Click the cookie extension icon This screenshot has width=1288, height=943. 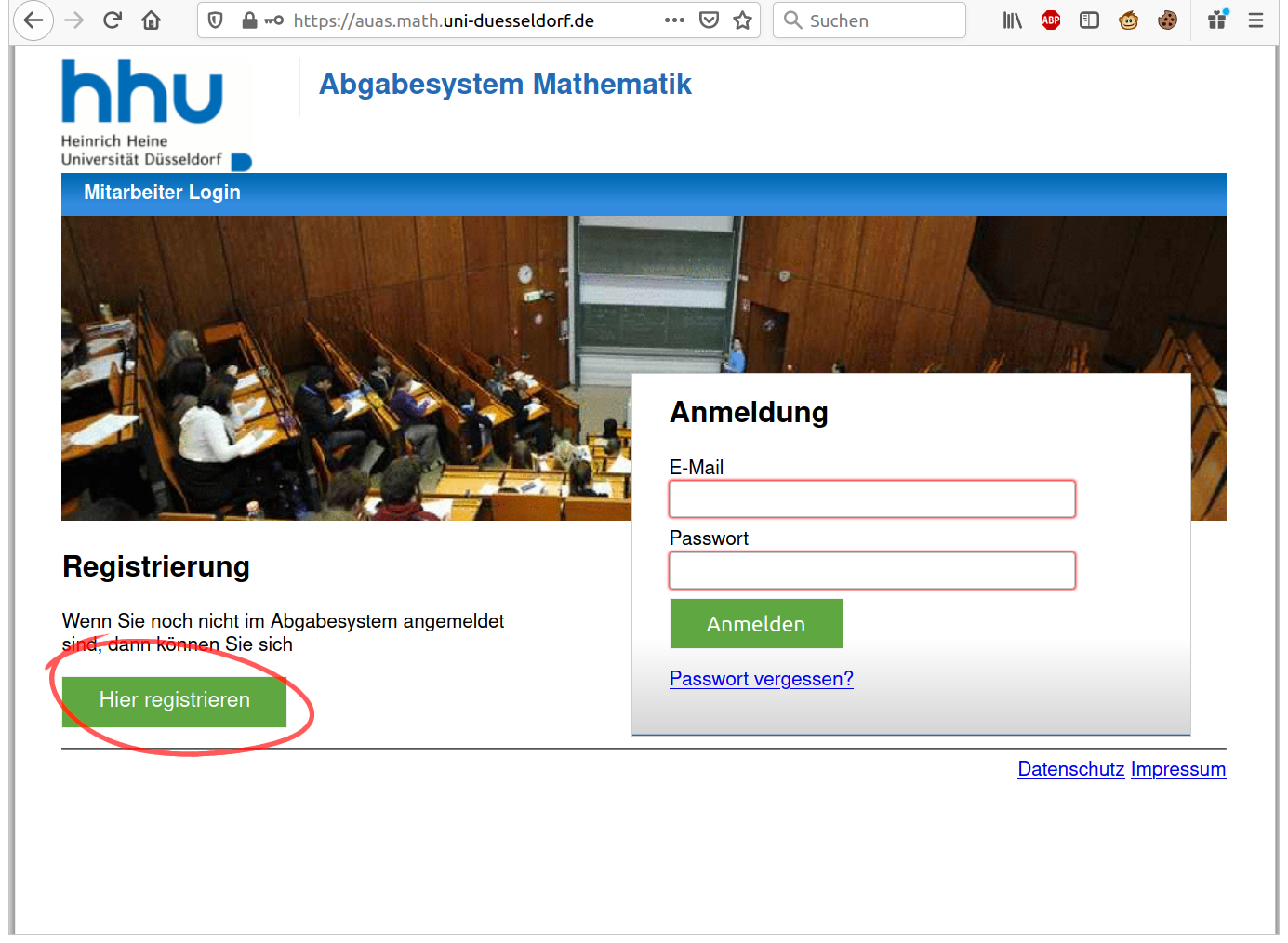[x=1167, y=20]
